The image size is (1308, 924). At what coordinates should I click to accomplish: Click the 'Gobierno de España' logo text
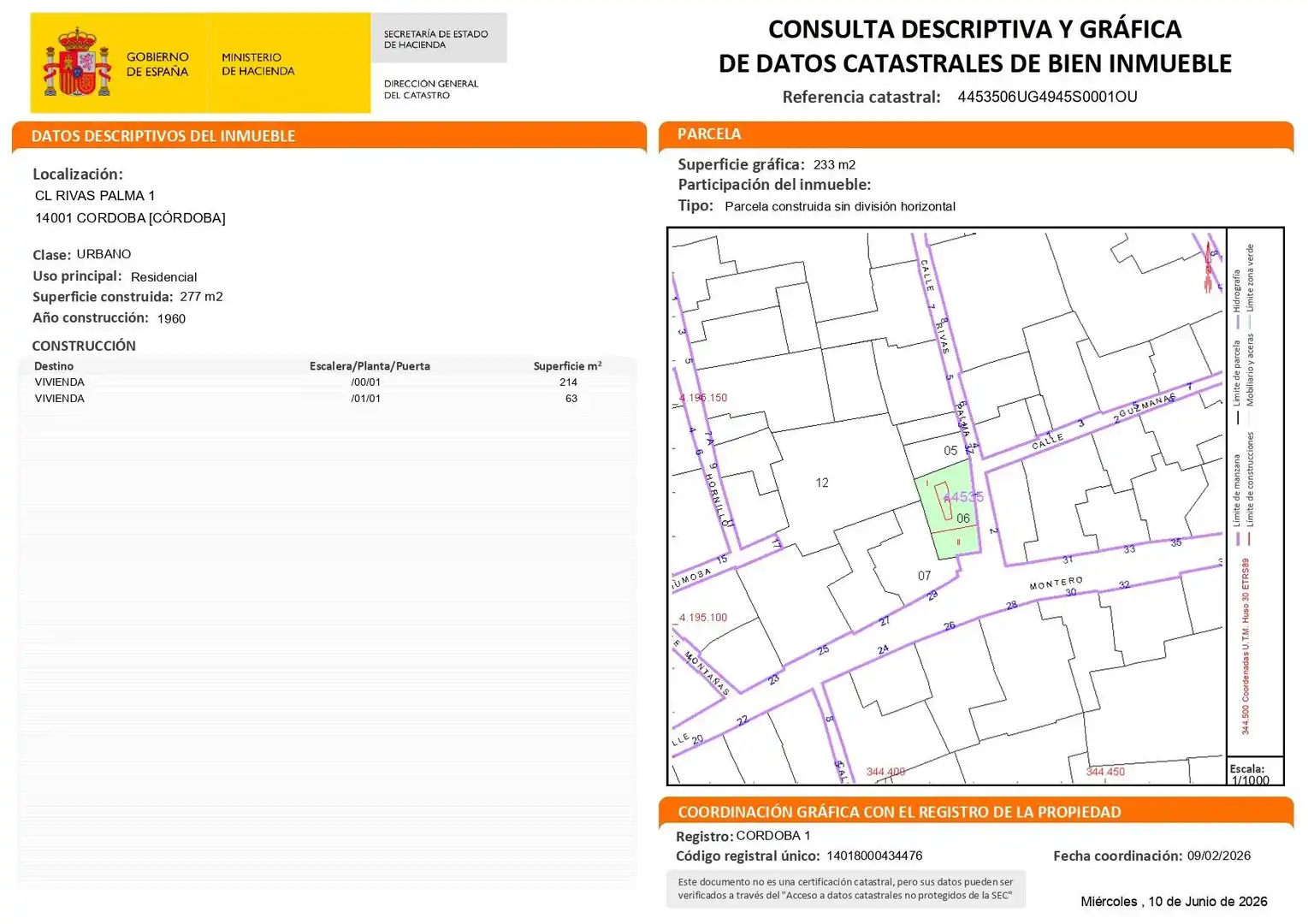click(157, 64)
